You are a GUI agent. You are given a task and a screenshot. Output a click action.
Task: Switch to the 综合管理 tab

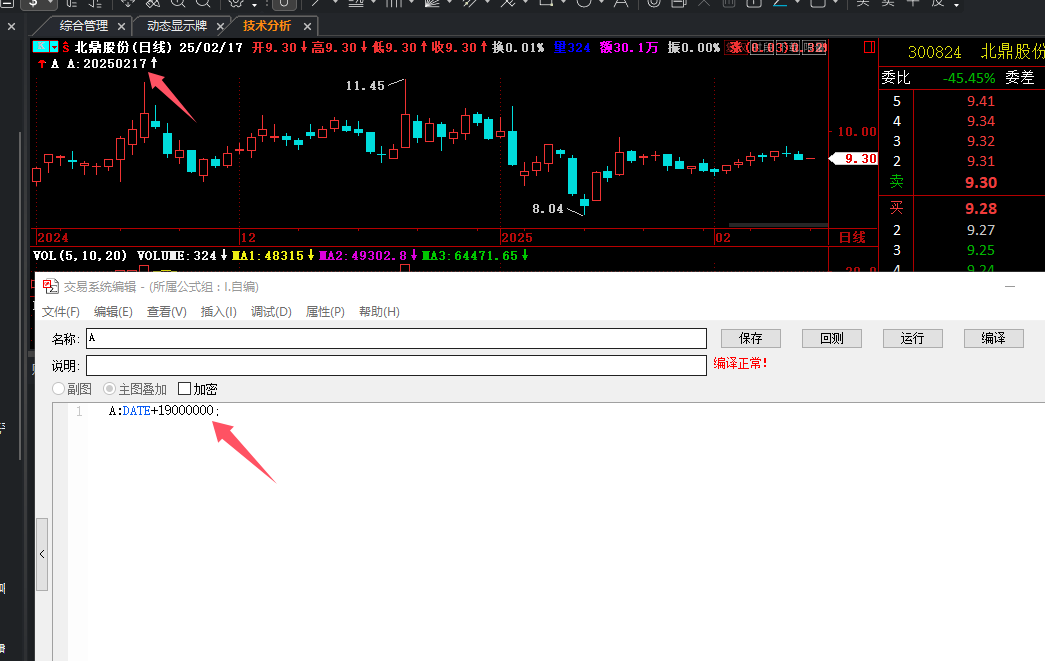point(83,26)
